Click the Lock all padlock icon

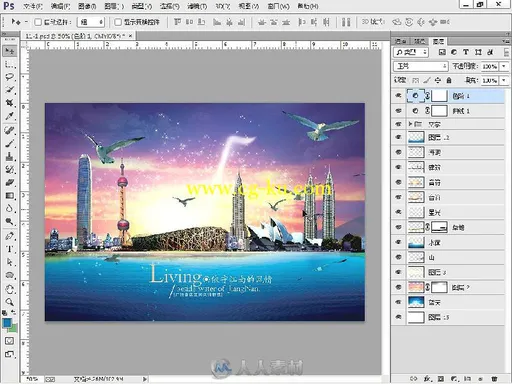tap(449, 80)
